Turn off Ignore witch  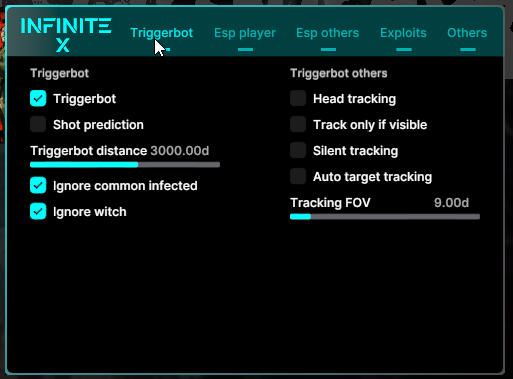click(x=38, y=211)
